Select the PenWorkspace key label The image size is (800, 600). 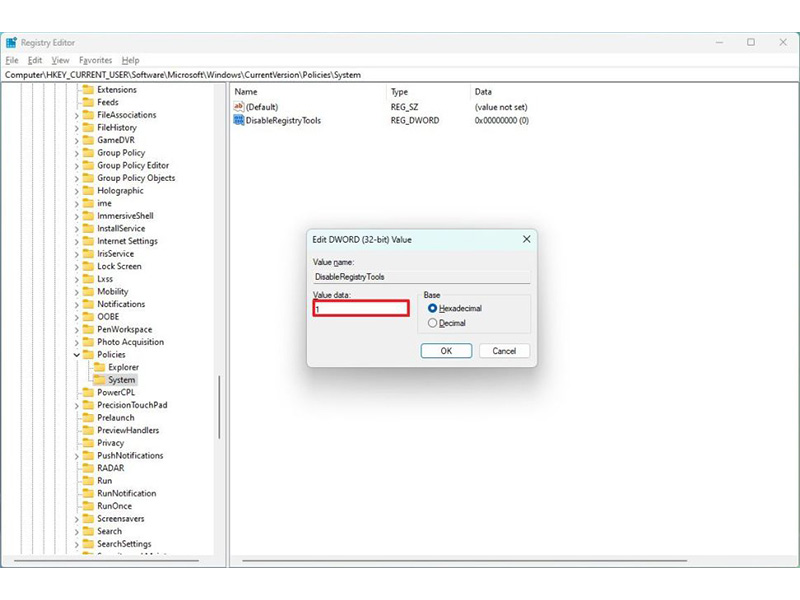pyautogui.click(x=124, y=329)
